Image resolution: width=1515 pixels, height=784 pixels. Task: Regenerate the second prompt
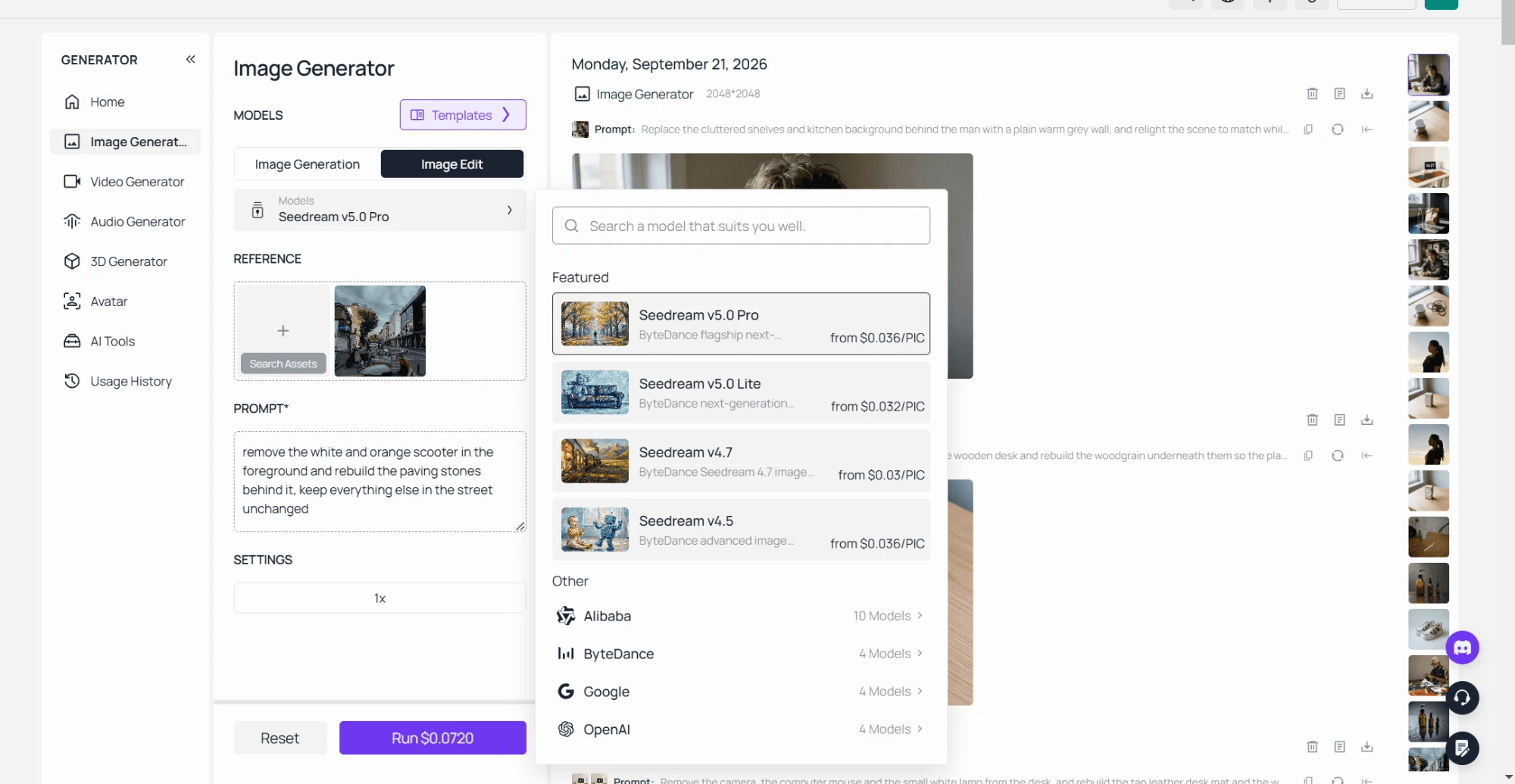(x=1338, y=455)
